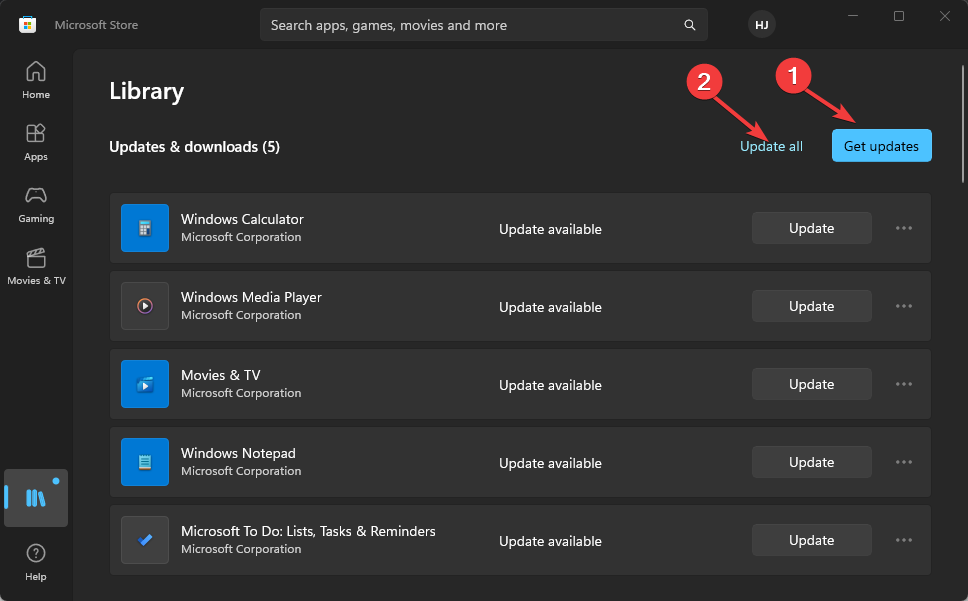This screenshot has width=968, height=601.
Task: Click the Get updates button
Action: click(882, 146)
